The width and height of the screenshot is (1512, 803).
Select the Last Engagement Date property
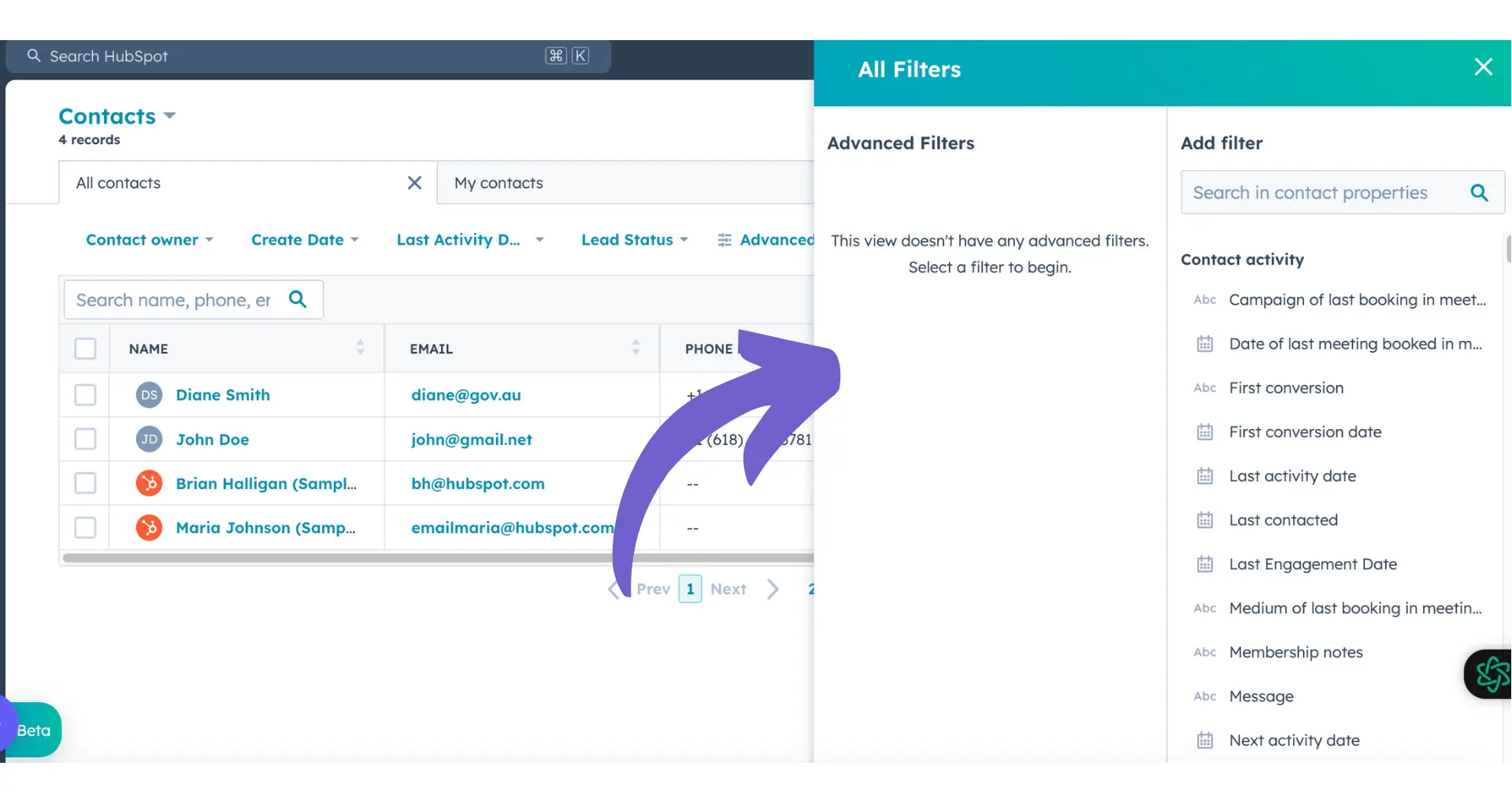pyautogui.click(x=1313, y=564)
